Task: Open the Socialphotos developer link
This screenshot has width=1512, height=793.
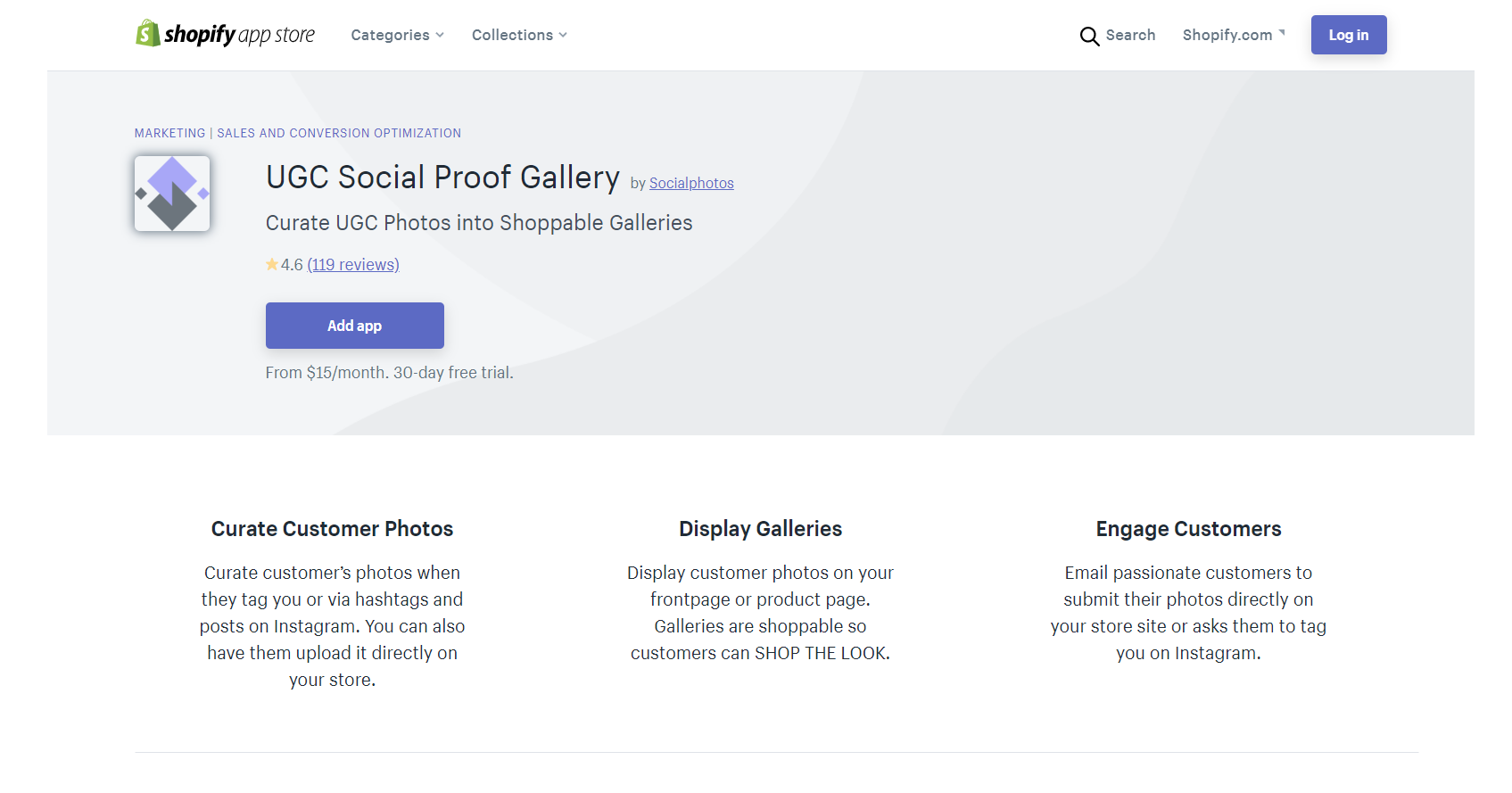Action: coord(691,183)
